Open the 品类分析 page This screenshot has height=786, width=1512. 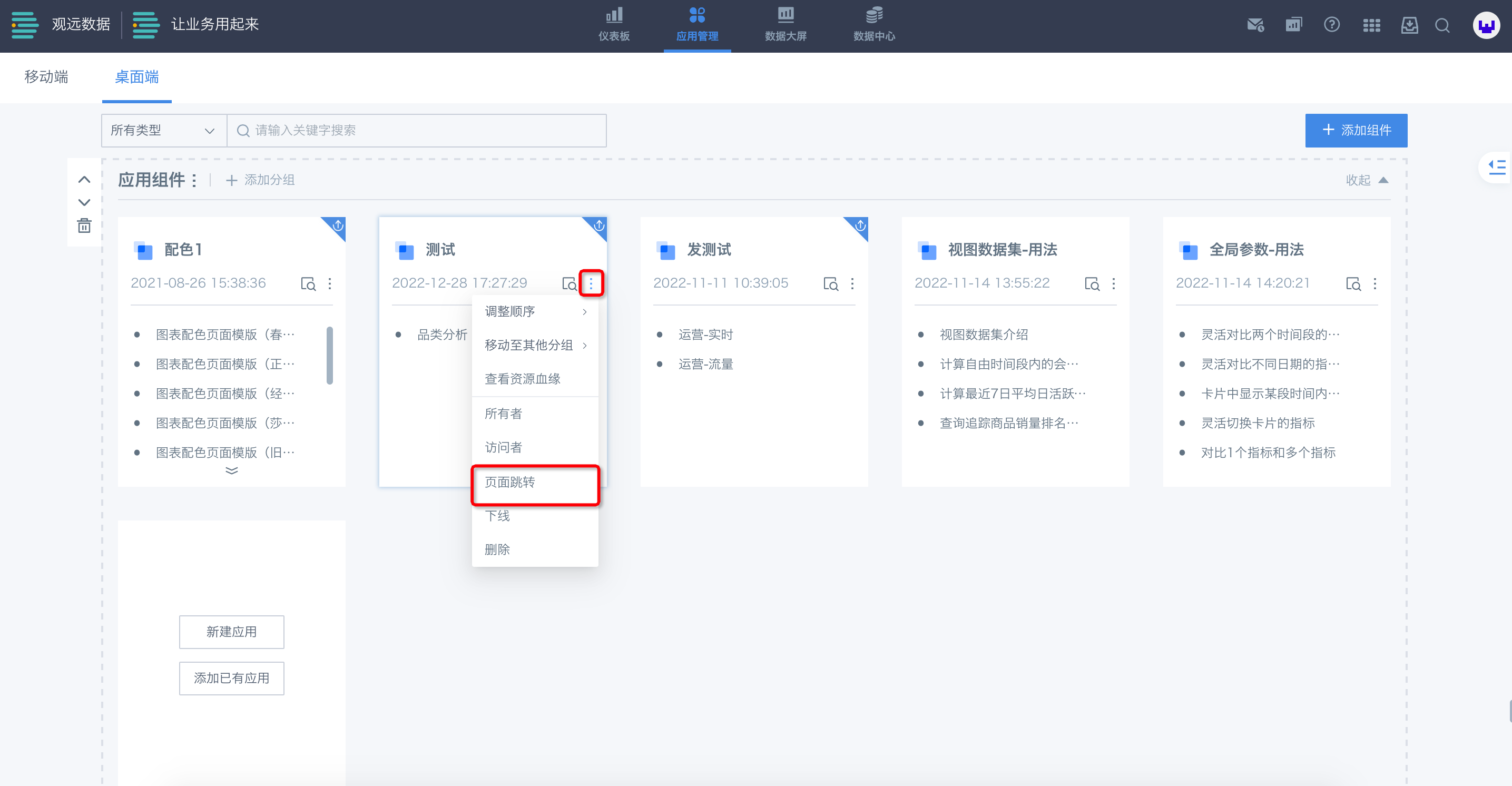pos(442,335)
